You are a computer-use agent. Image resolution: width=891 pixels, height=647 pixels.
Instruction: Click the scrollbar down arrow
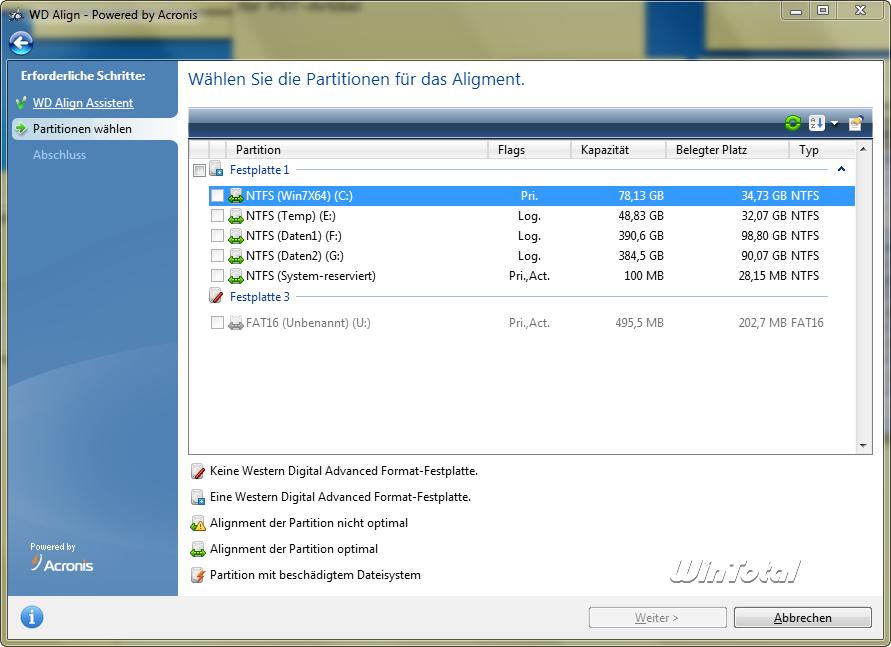pyautogui.click(x=863, y=446)
